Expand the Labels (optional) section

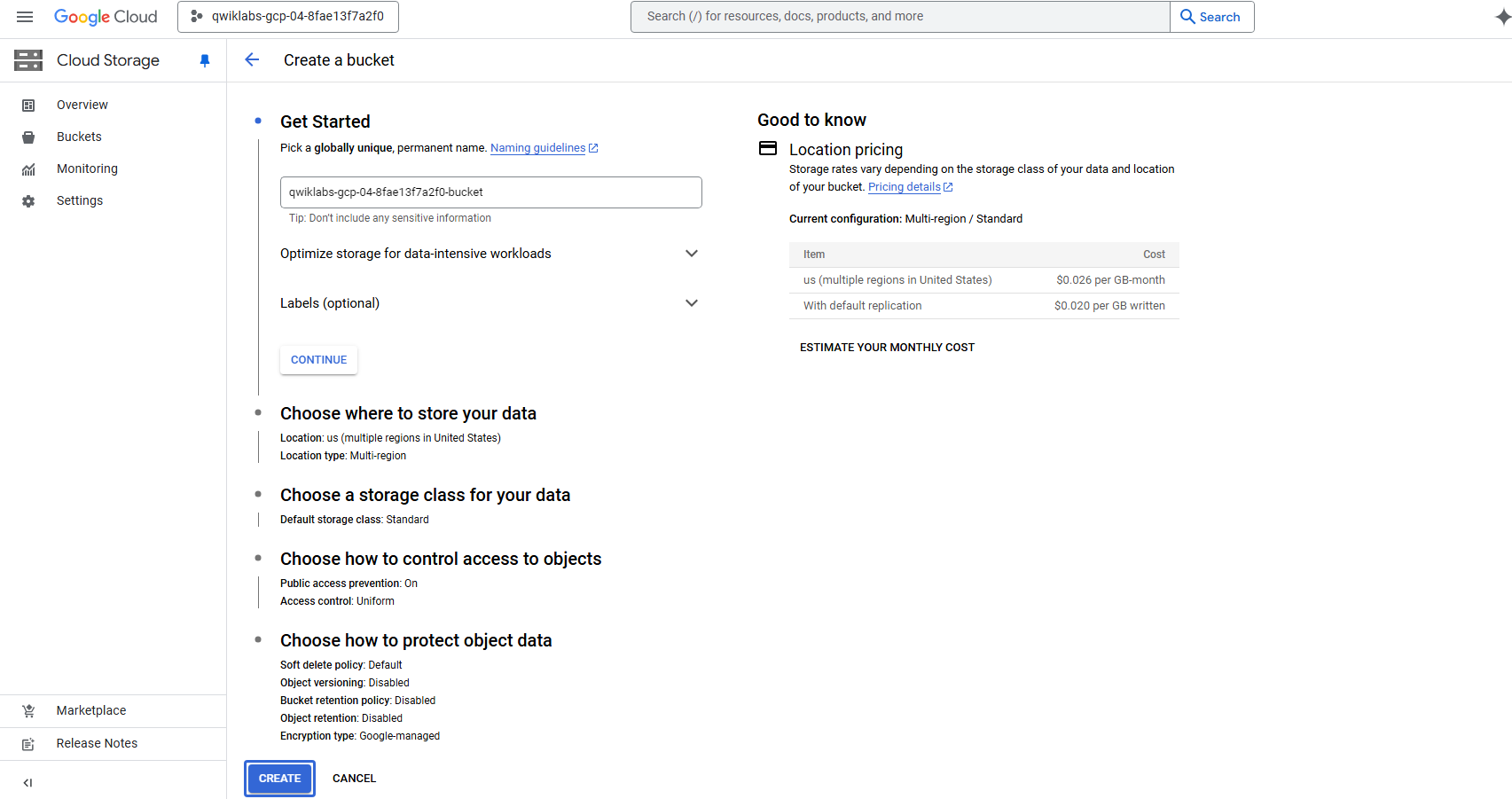490,303
